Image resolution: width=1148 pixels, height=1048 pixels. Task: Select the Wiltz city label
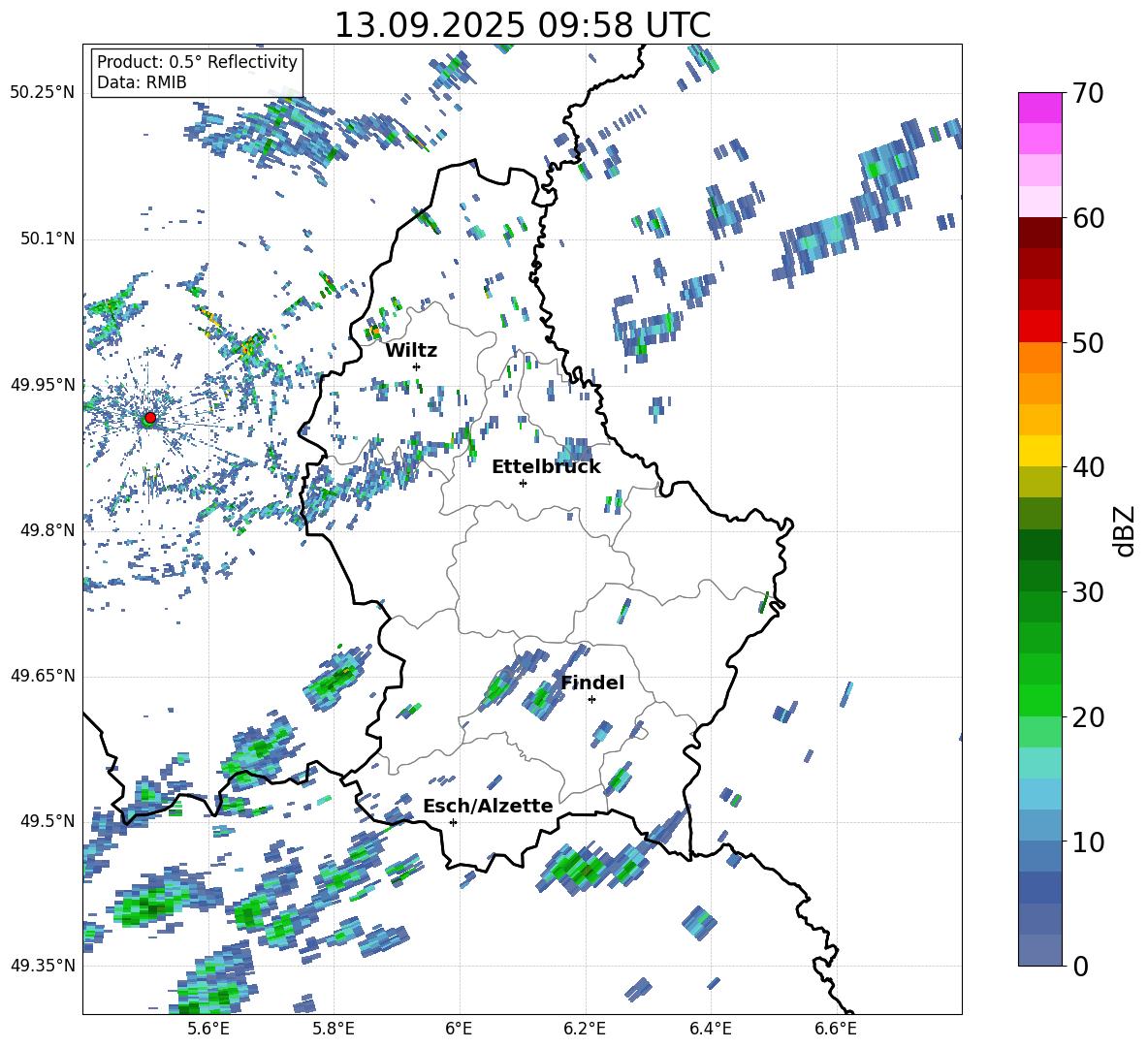click(411, 350)
